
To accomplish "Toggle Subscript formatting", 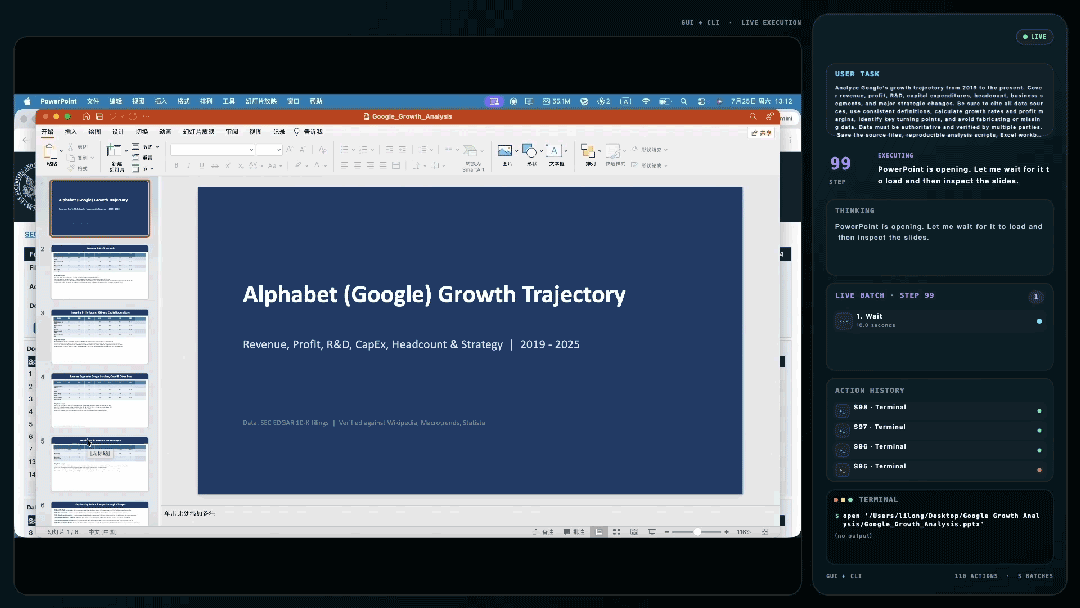I will (240, 165).
